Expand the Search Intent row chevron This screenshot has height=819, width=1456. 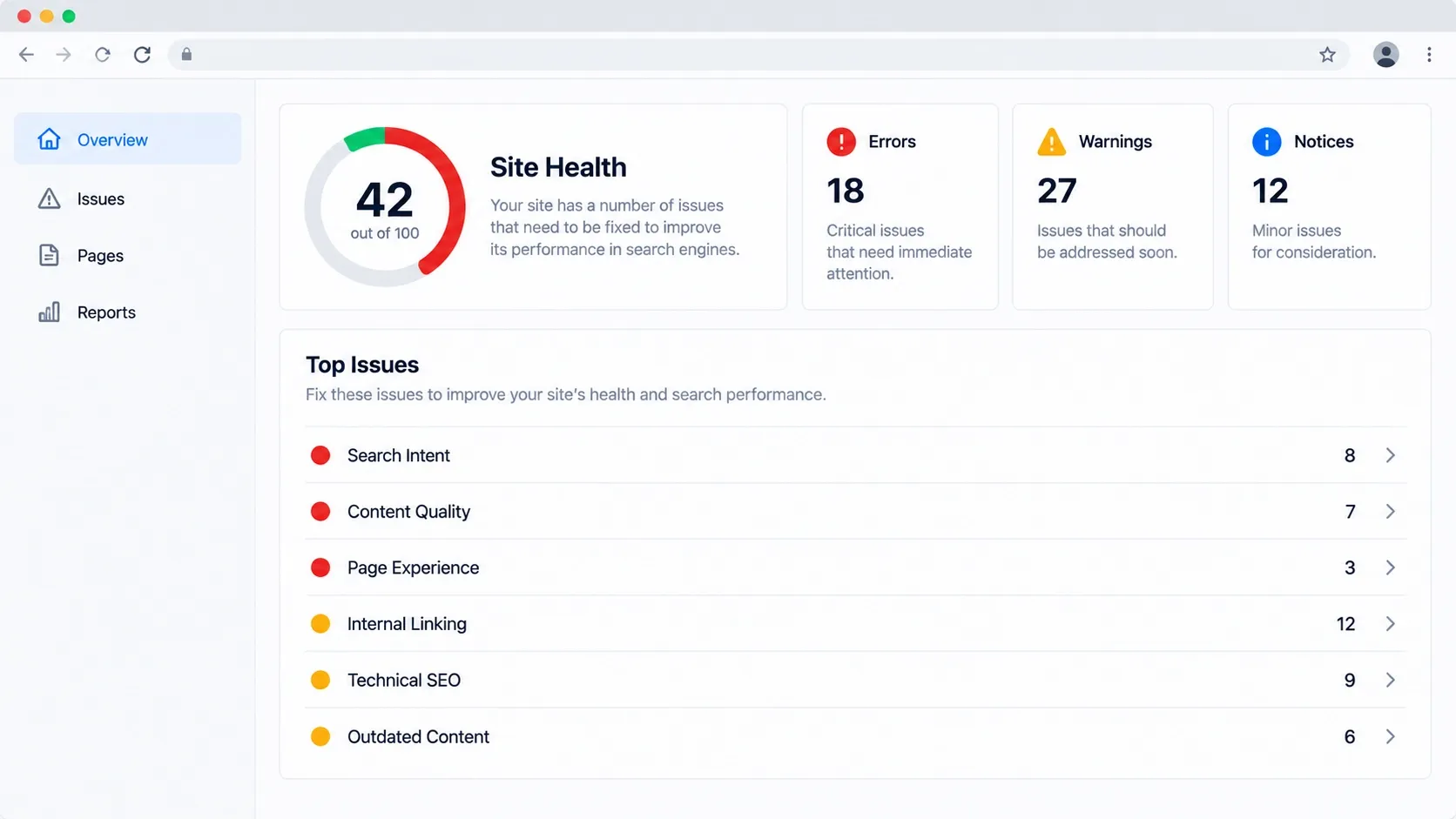(x=1391, y=455)
